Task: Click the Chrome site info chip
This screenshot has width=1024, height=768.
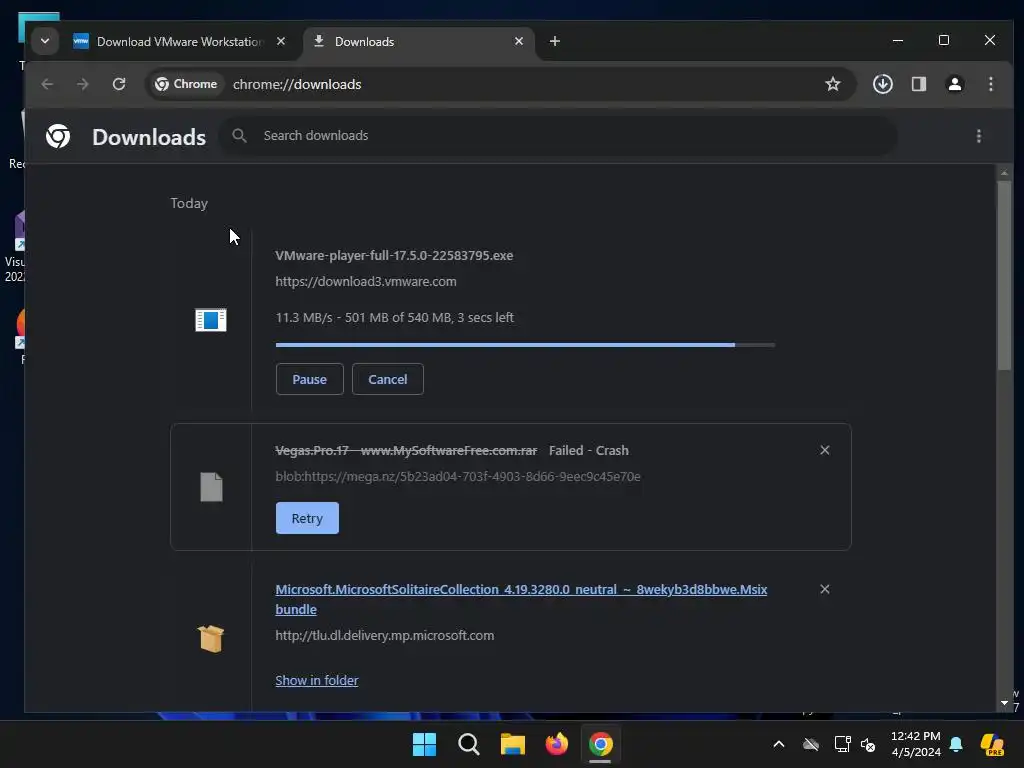Action: pyautogui.click(x=185, y=84)
